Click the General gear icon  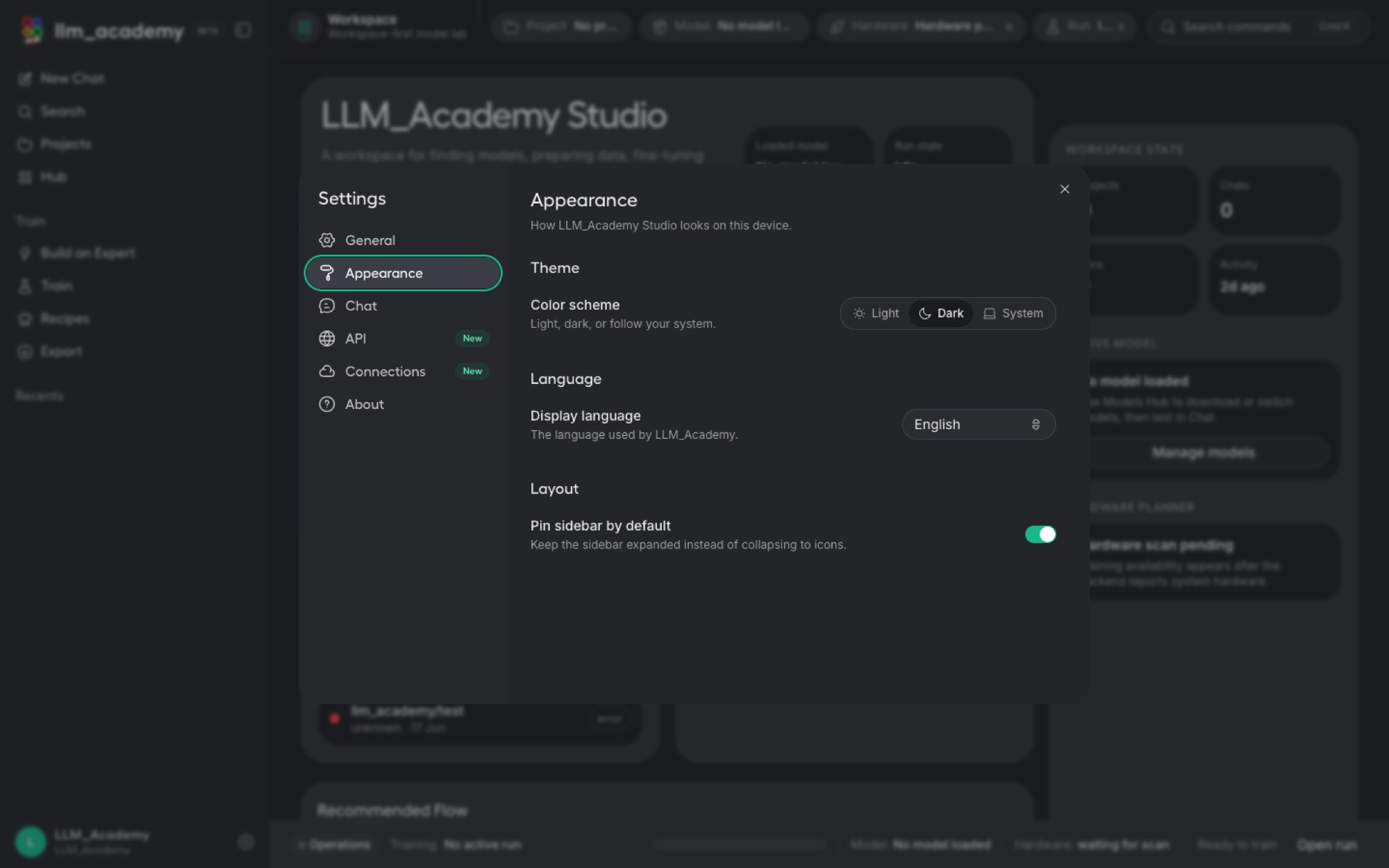[x=326, y=240]
